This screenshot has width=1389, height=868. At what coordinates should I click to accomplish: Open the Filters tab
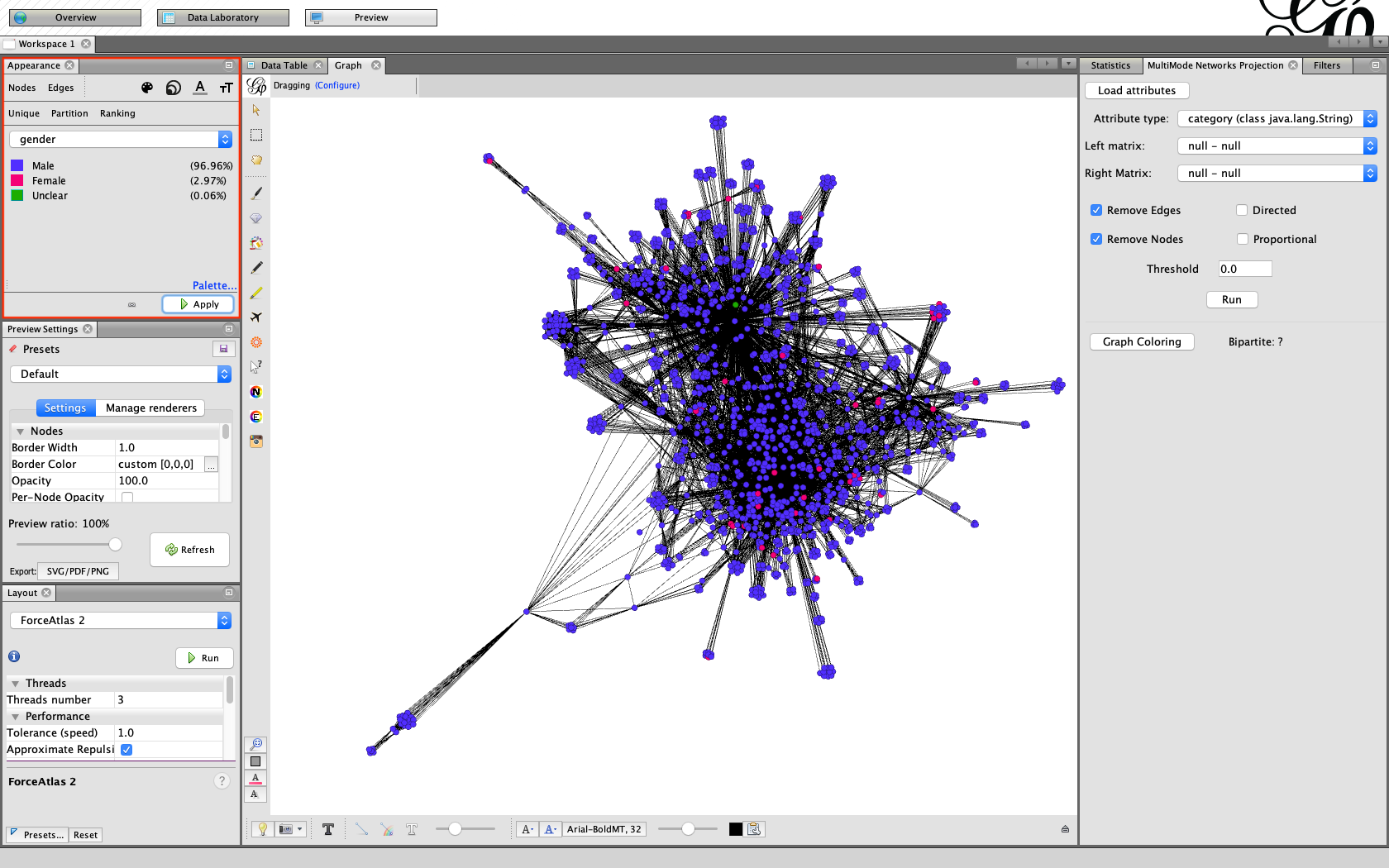pyautogui.click(x=1326, y=65)
